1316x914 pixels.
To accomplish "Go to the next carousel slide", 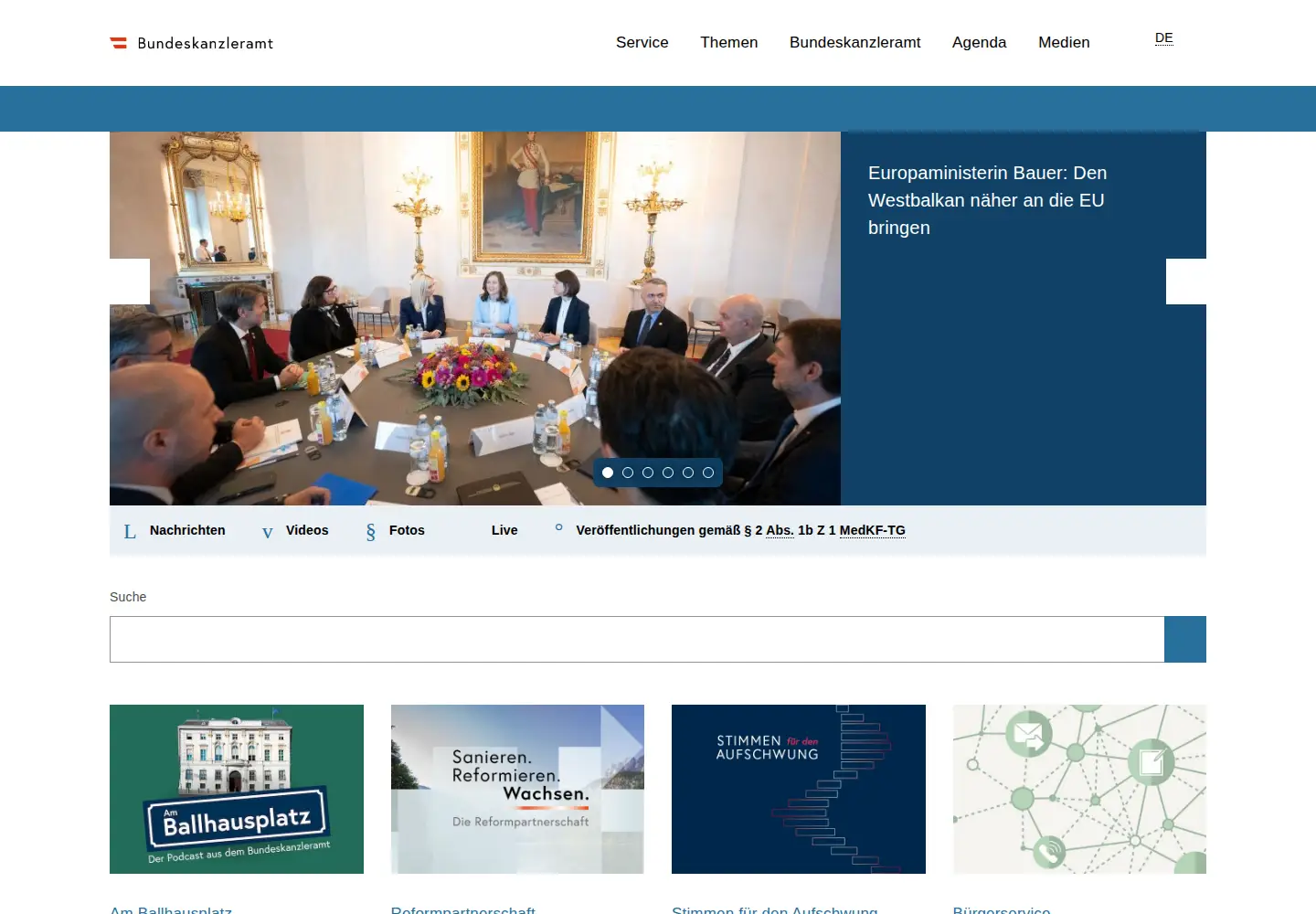I will point(1186,282).
